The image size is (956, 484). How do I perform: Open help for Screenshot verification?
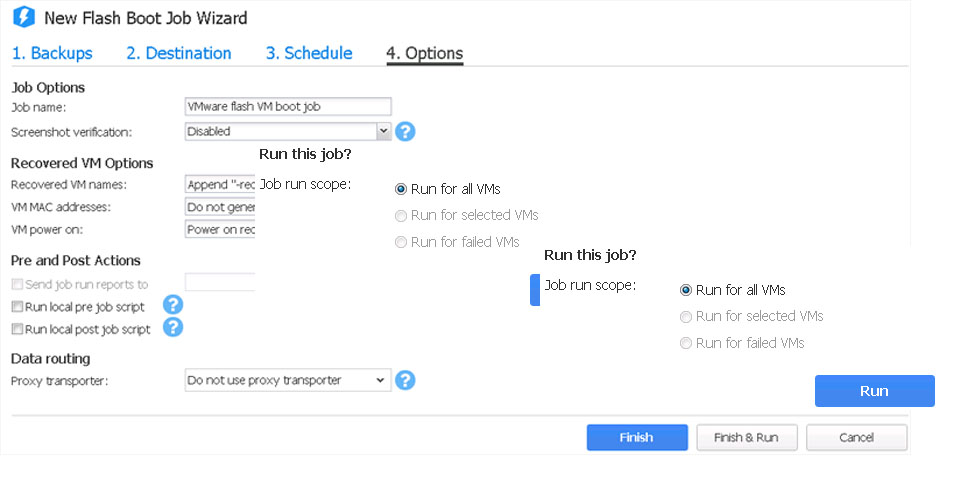point(405,131)
